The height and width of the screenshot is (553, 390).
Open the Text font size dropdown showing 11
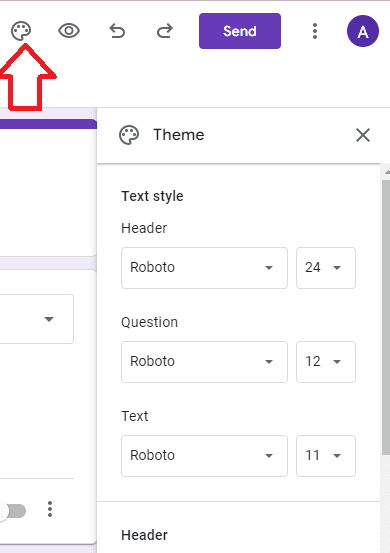click(326, 456)
